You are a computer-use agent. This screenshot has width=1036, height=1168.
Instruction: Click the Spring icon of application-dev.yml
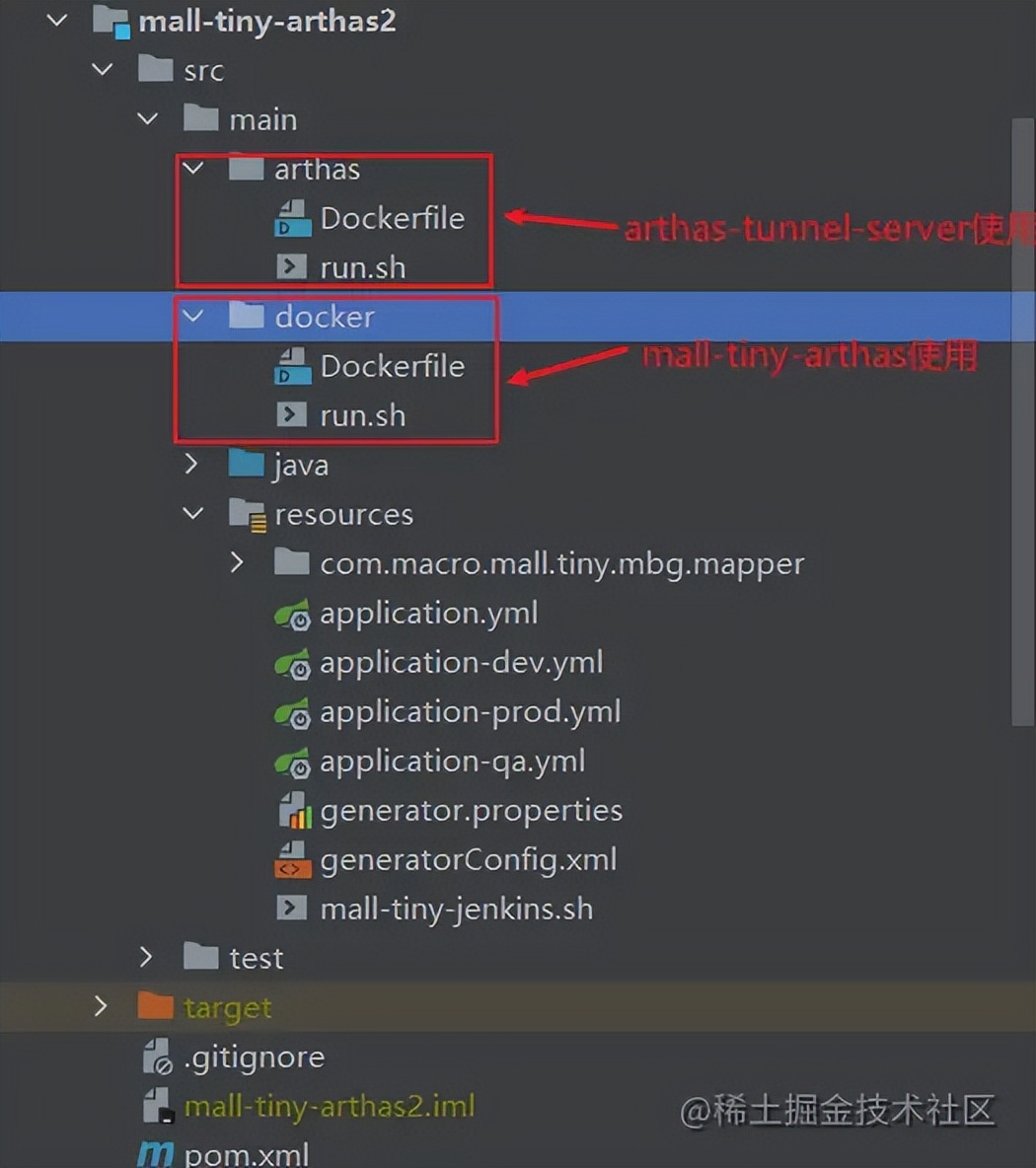pos(292,662)
